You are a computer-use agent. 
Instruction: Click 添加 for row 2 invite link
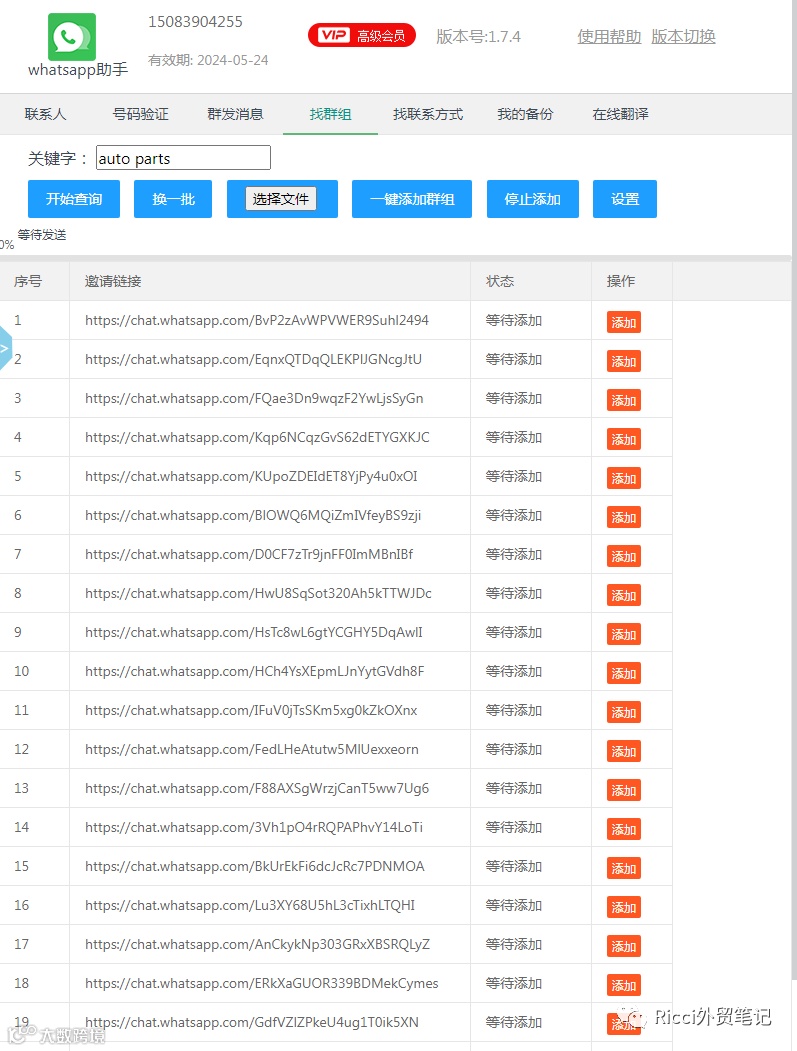[624, 361]
